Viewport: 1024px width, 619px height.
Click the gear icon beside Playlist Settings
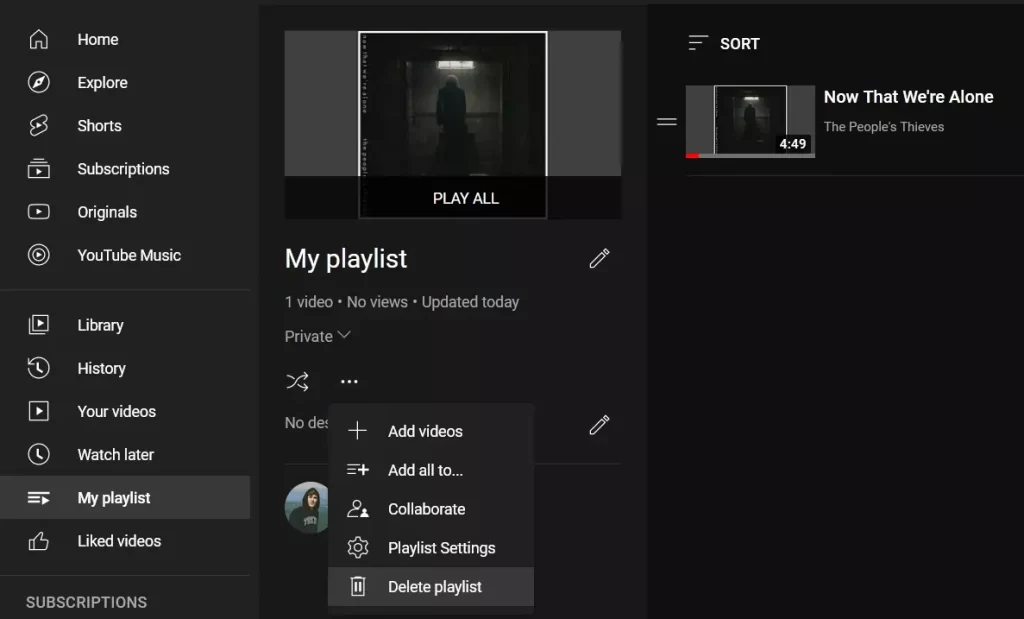(358, 547)
